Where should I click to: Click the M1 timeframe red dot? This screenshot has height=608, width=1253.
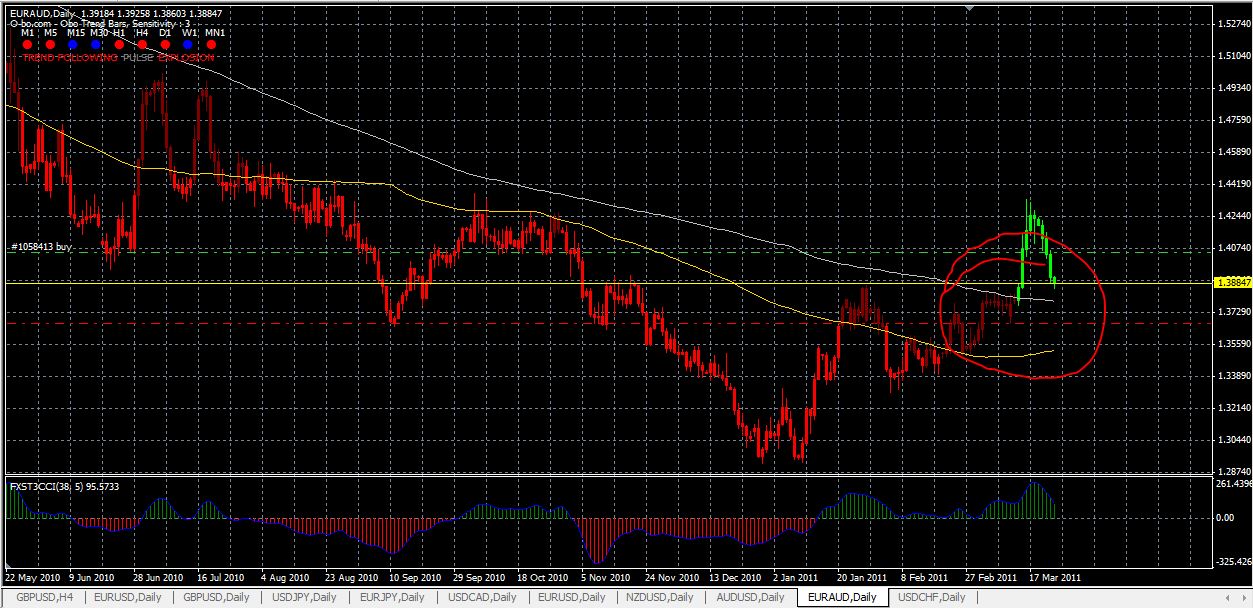(x=27, y=44)
